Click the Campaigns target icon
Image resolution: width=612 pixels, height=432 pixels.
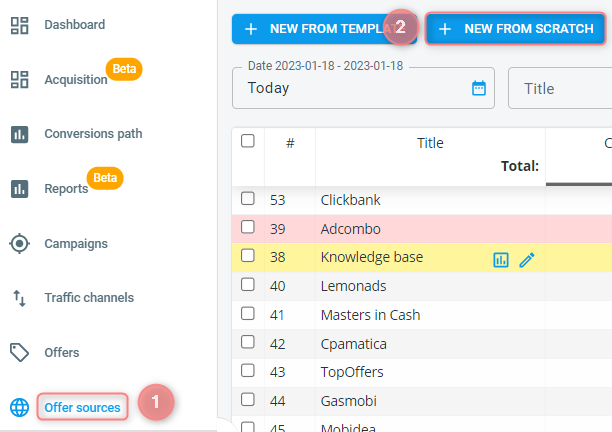(19, 243)
